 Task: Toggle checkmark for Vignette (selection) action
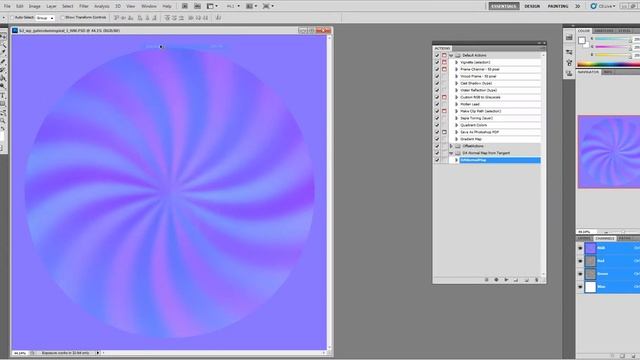pos(437,62)
